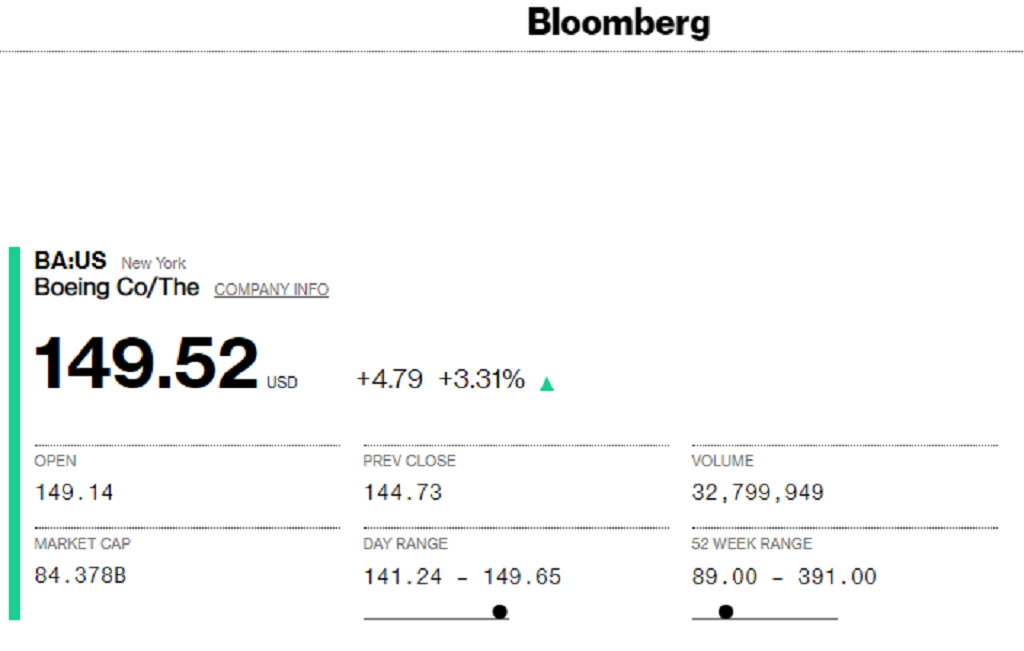Image resolution: width=1024 pixels, height=651 pixels.
Task: Click the 149.52 stock price
Action: (146, 363)
